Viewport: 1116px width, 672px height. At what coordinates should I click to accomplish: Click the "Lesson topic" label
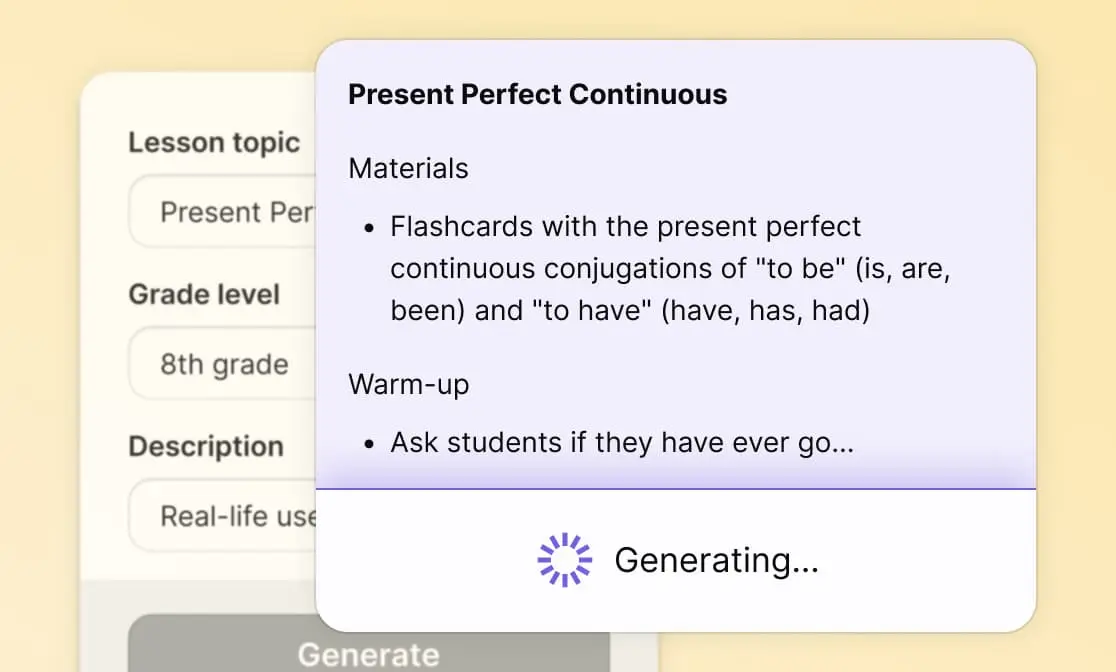pos(214,142)
